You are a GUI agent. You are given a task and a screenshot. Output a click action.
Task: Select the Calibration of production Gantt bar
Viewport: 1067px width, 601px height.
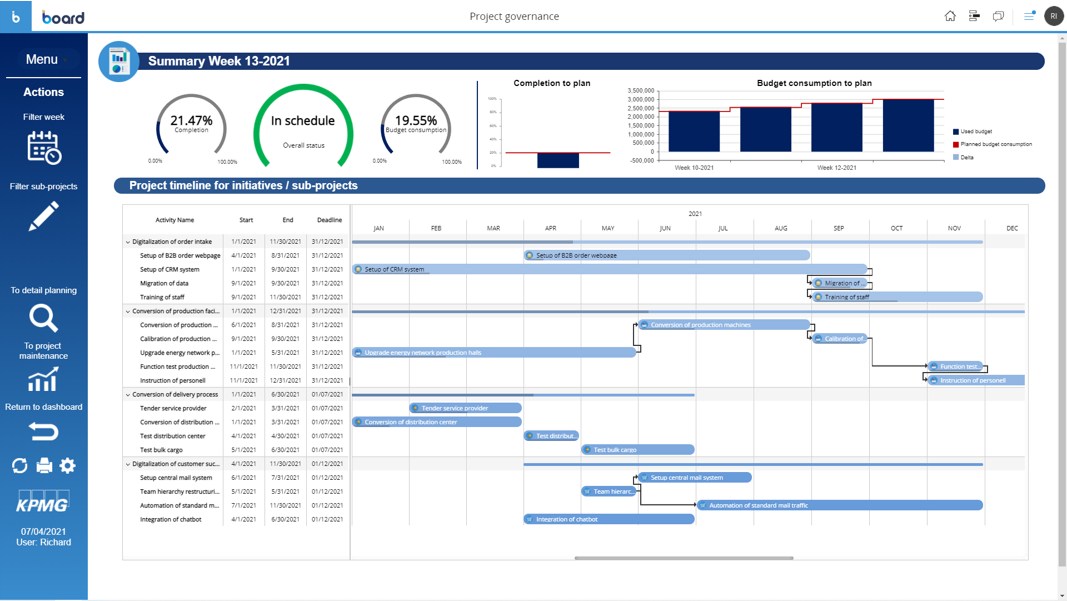[x=840, y=338]
